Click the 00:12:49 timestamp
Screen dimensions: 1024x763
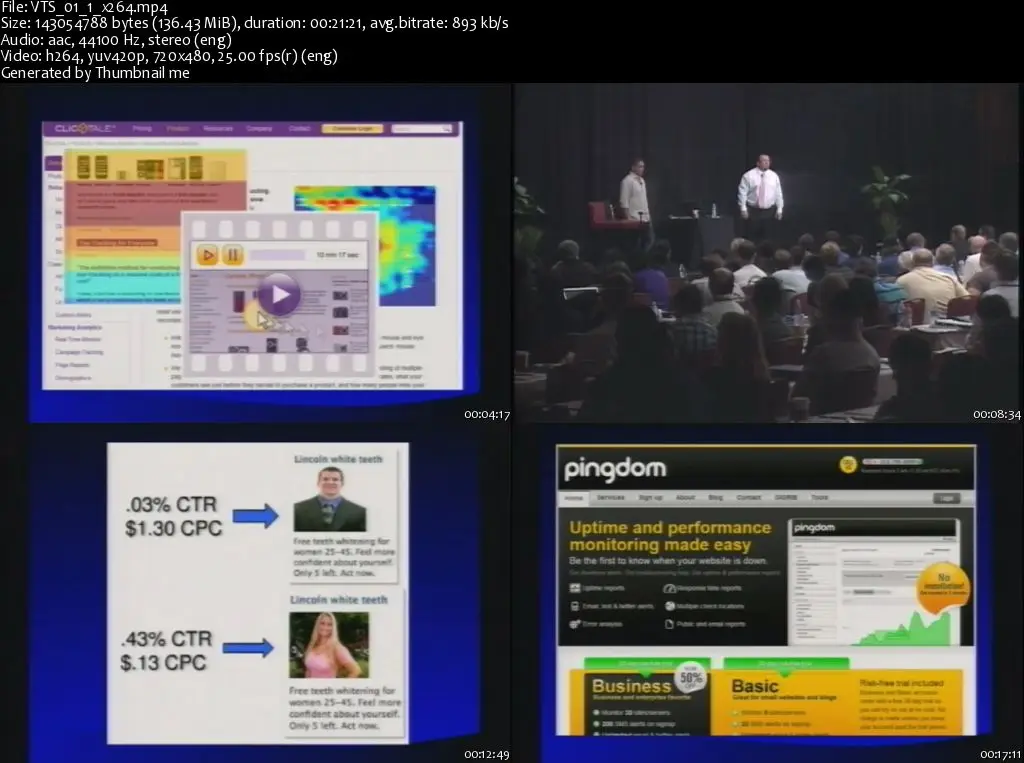click(487, 755)
